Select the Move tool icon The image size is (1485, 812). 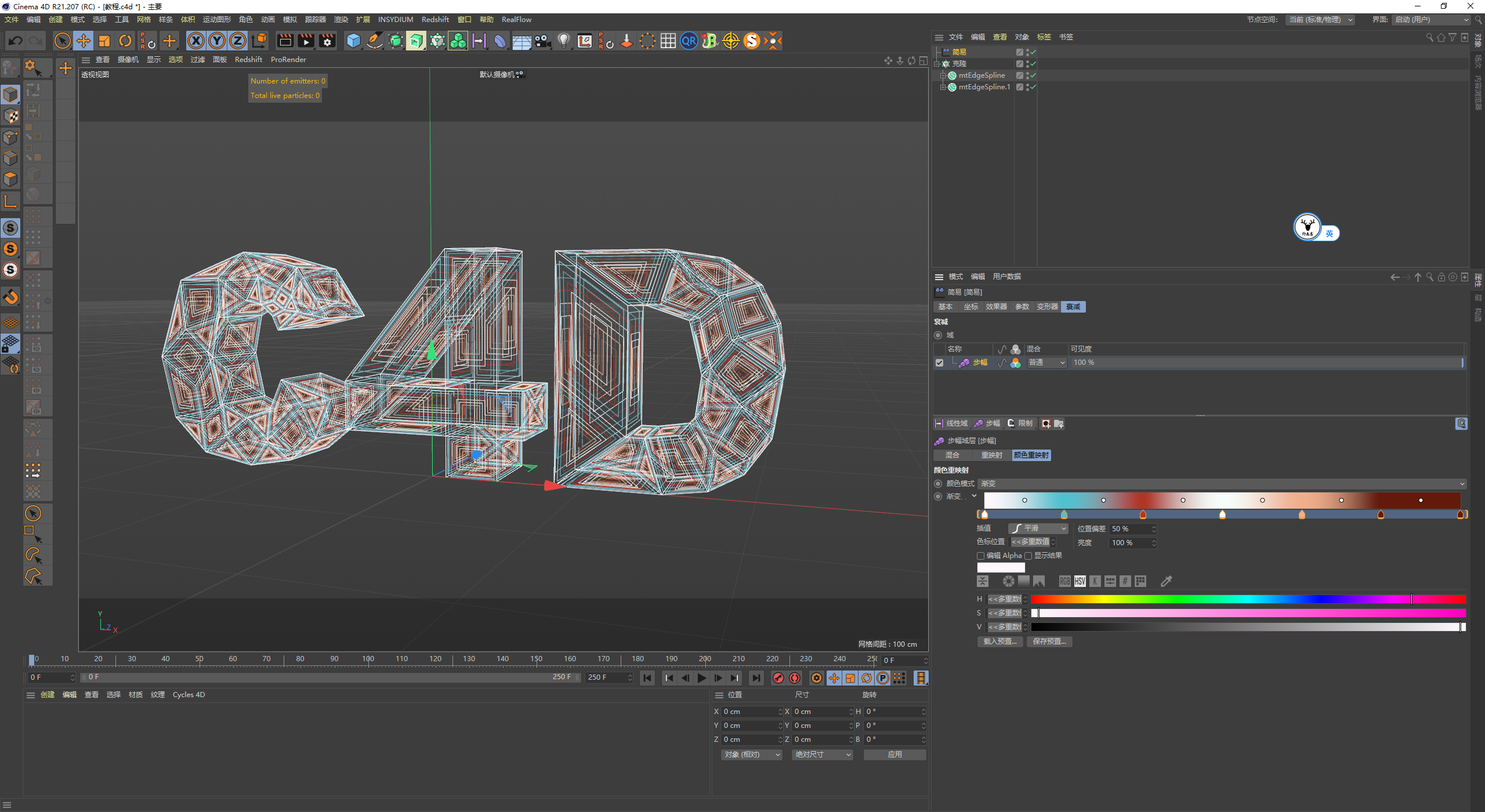click(x=84, y=41)
